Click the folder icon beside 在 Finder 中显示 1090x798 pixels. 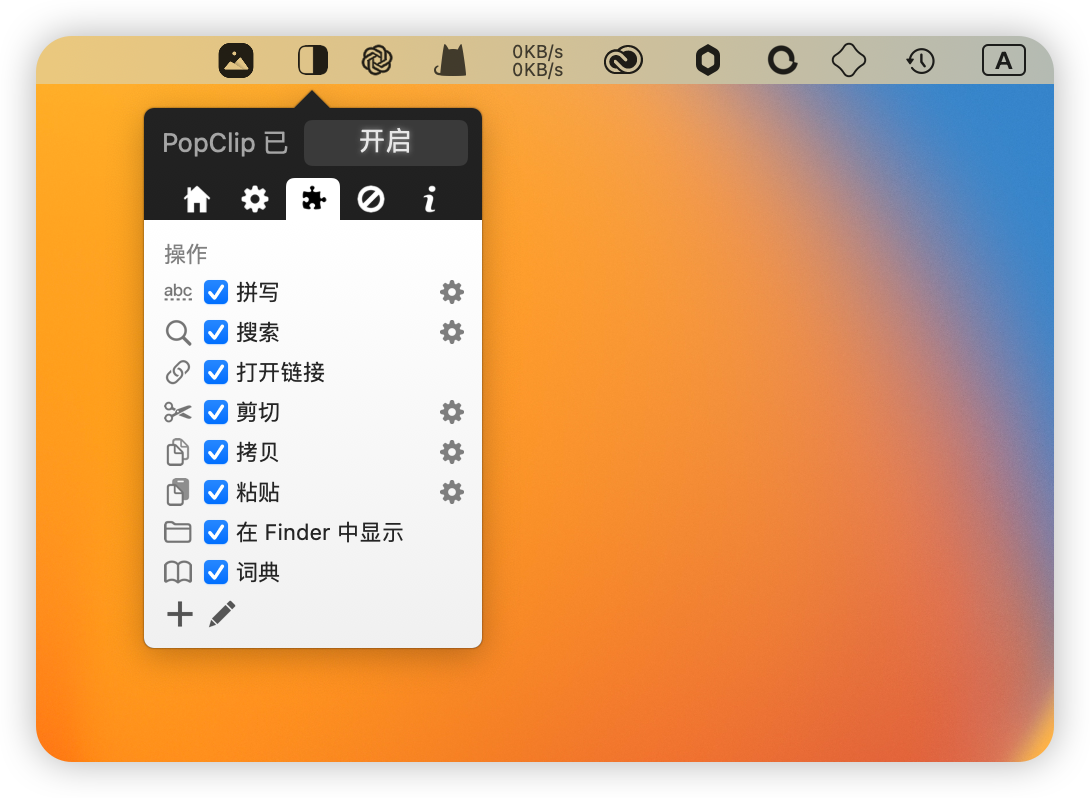177,532
